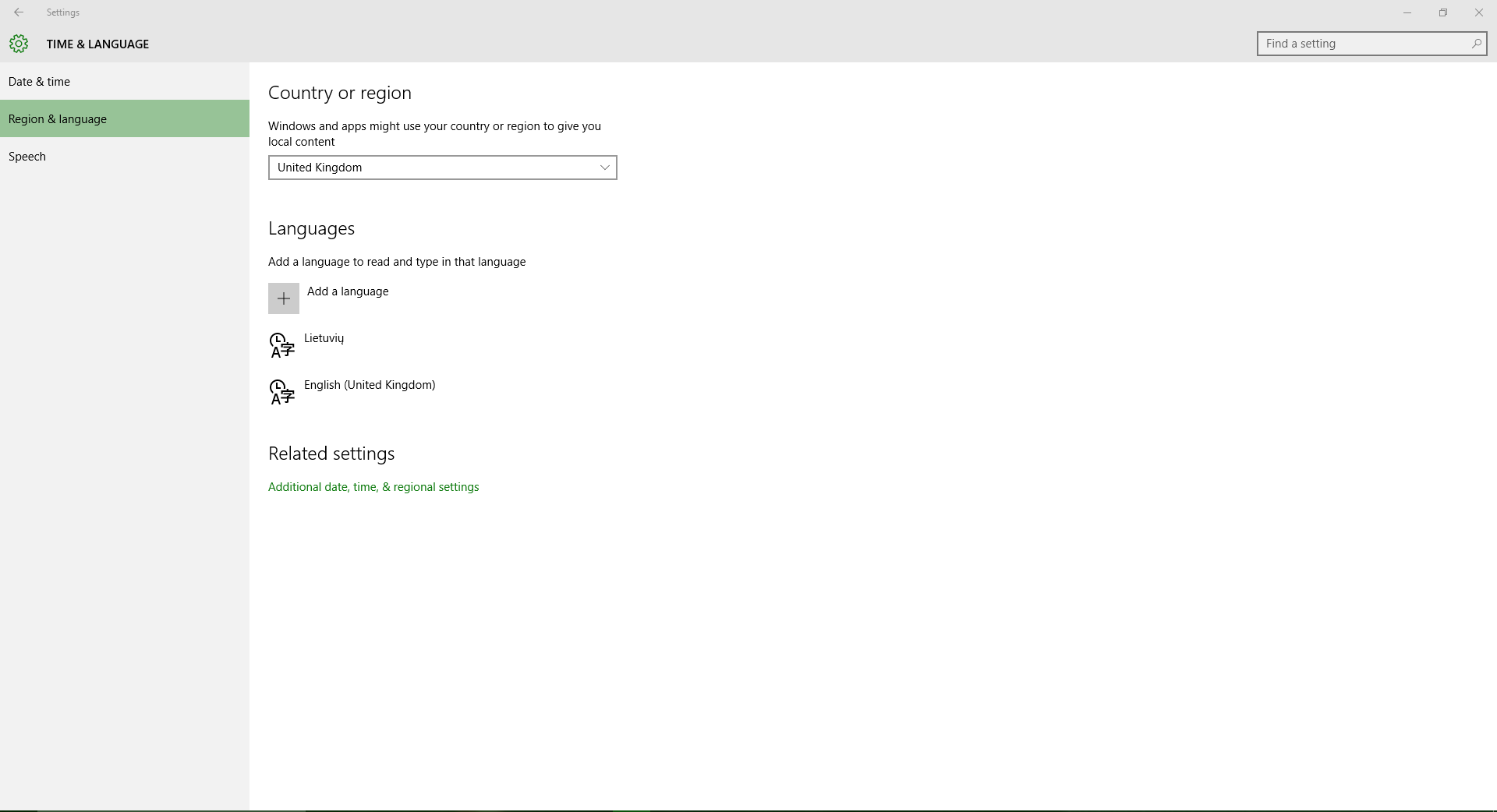
Task: Select the Region & language section
Action: 125,118
